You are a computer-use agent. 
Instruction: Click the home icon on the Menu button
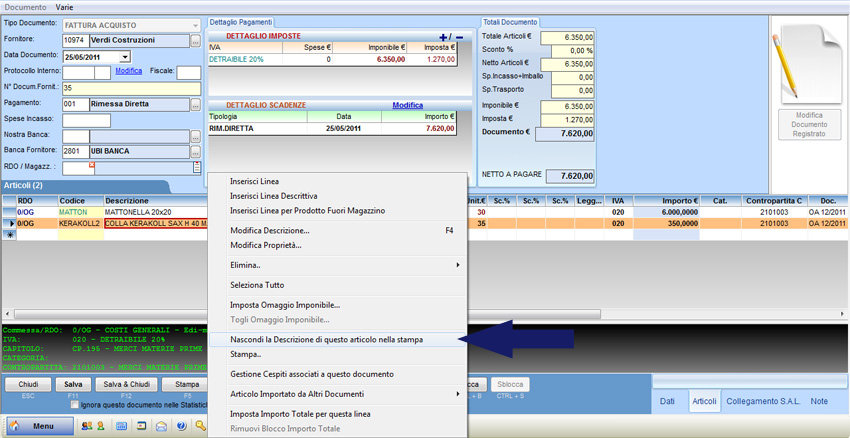pos(14,426)
